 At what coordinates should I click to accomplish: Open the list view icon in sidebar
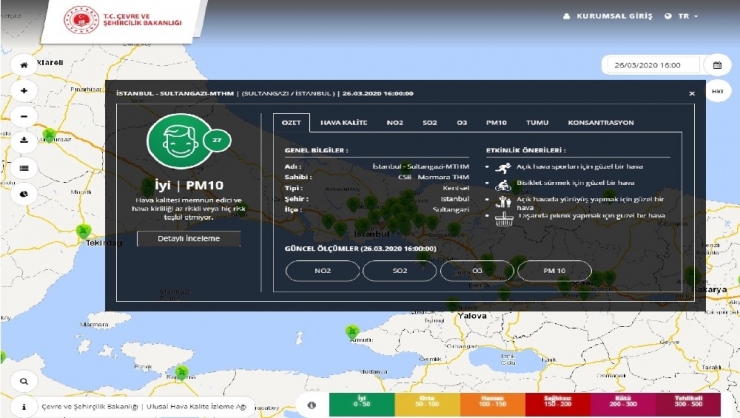pos(23,167)
